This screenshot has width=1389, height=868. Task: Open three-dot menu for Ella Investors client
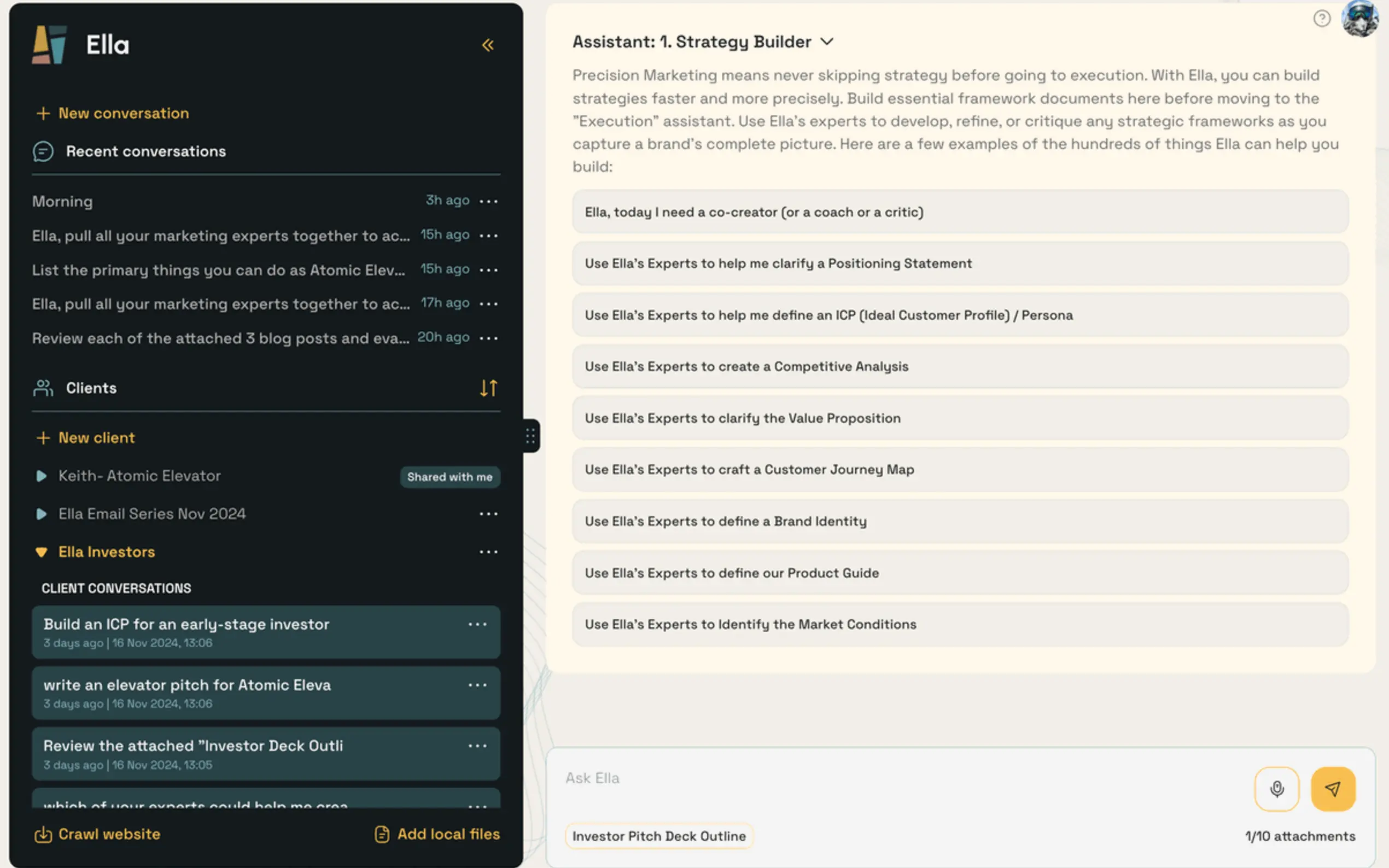[488, 552]
